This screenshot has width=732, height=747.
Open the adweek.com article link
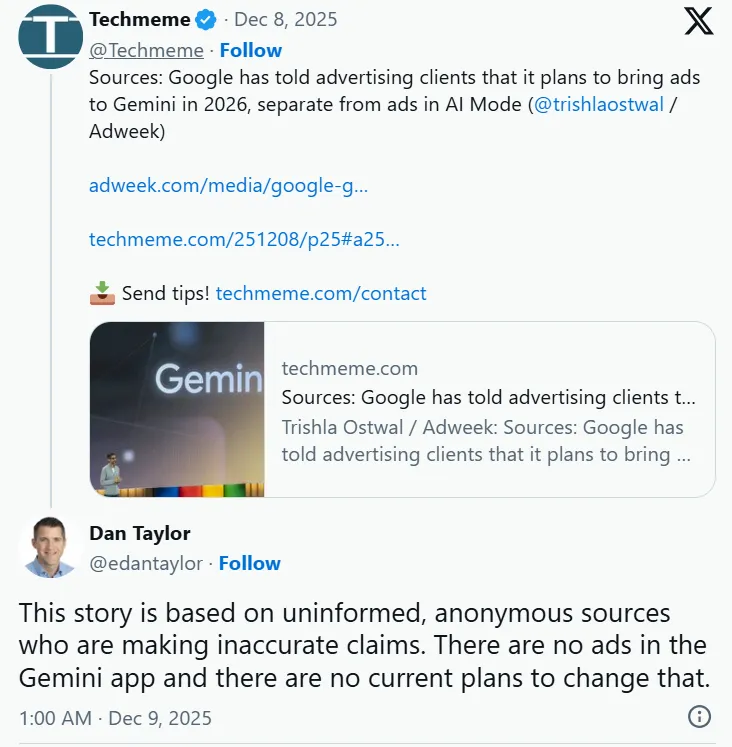point(228,185)
